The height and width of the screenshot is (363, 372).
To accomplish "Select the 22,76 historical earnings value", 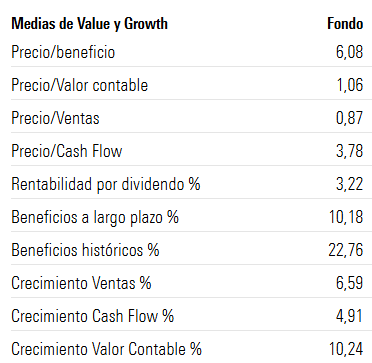I will [x=346, y=250].
